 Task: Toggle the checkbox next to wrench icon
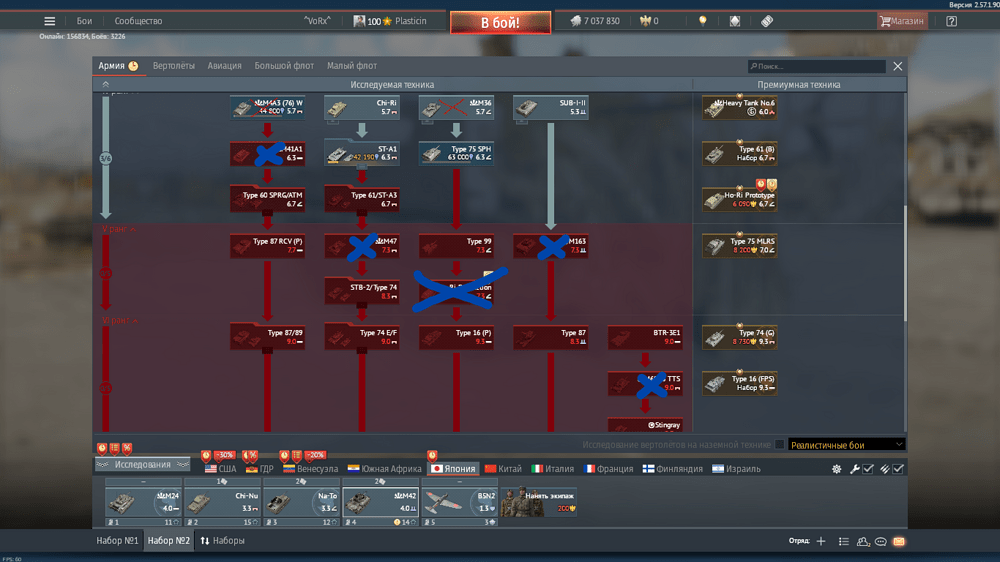click(868, 469)
